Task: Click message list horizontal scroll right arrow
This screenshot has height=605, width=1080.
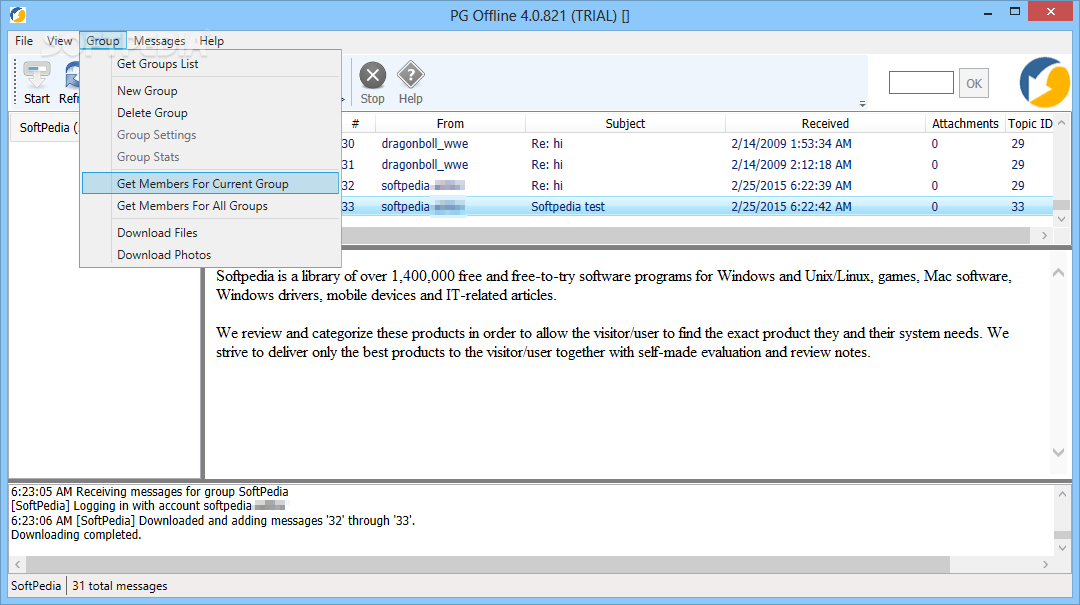Action: point(1044,235)
